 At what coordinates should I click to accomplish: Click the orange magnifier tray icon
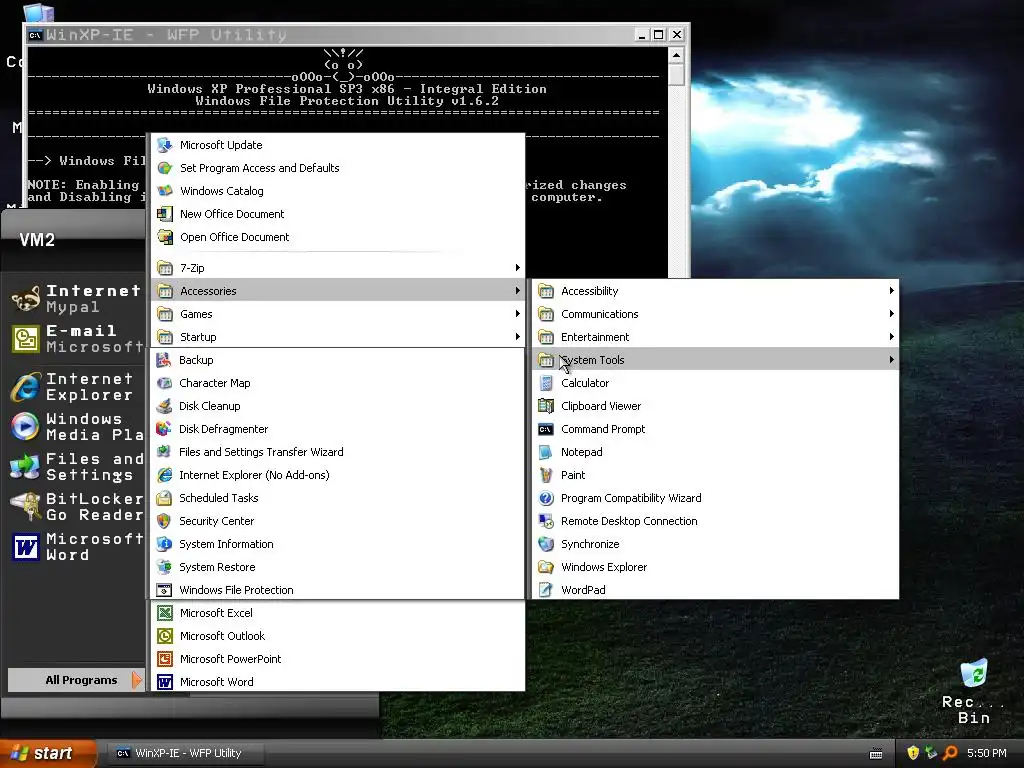[950, 753]
